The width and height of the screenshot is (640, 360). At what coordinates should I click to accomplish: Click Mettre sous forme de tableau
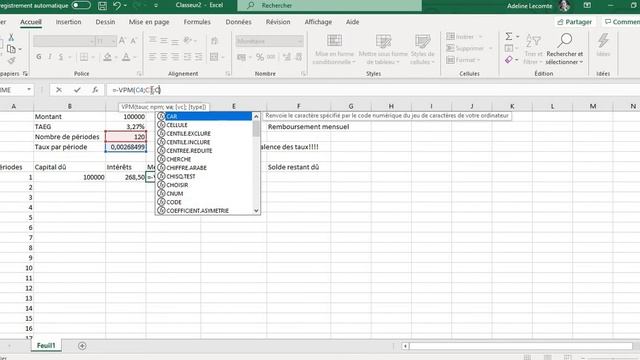coord(383,49)
